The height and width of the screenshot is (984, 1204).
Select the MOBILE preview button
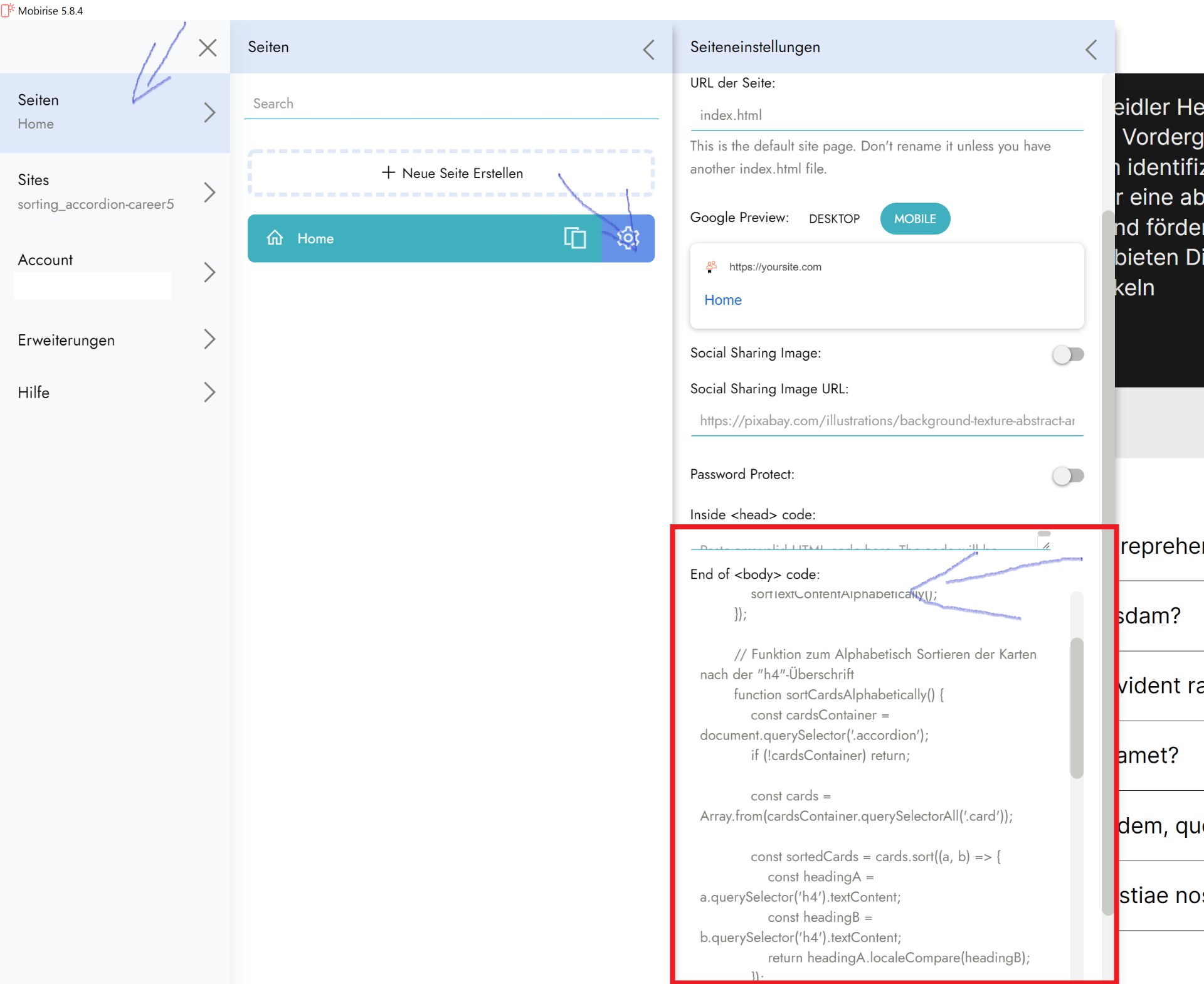point(914,219)
